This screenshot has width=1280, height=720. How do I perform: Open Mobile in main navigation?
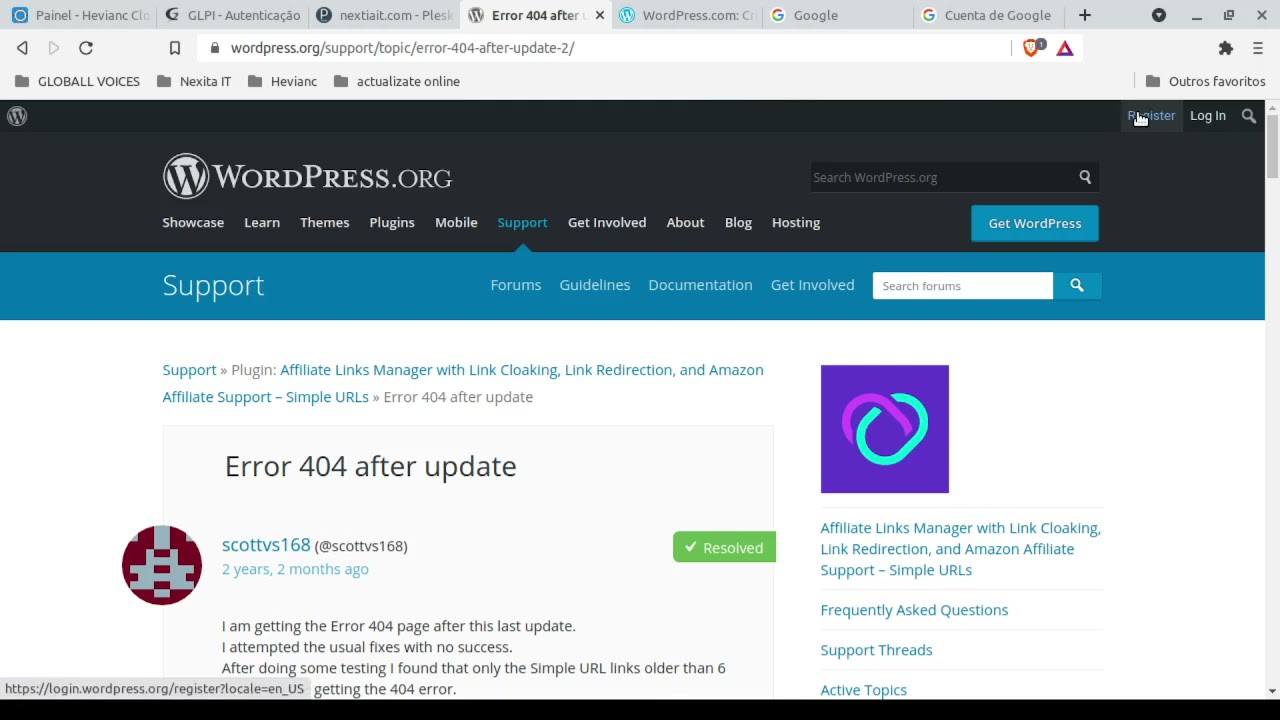[x=456, y=223]
